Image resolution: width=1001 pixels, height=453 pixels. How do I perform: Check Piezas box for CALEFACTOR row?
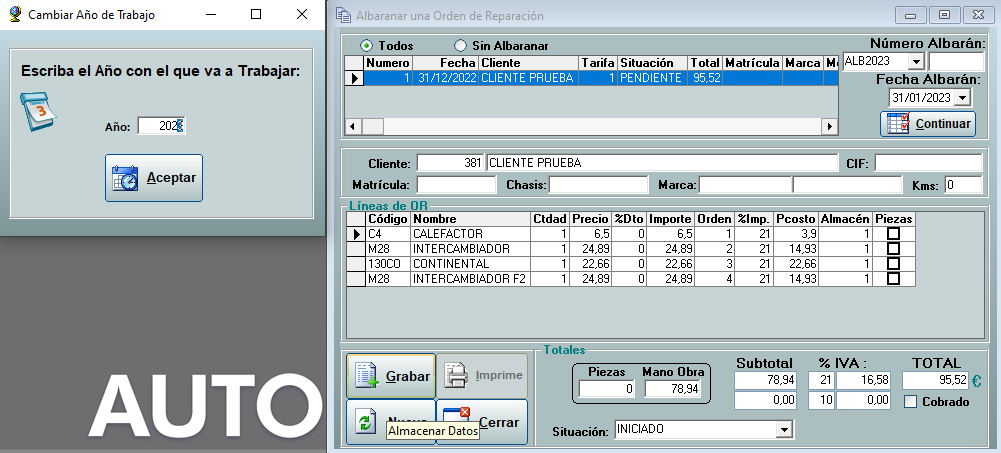click(x=893, y=234)
